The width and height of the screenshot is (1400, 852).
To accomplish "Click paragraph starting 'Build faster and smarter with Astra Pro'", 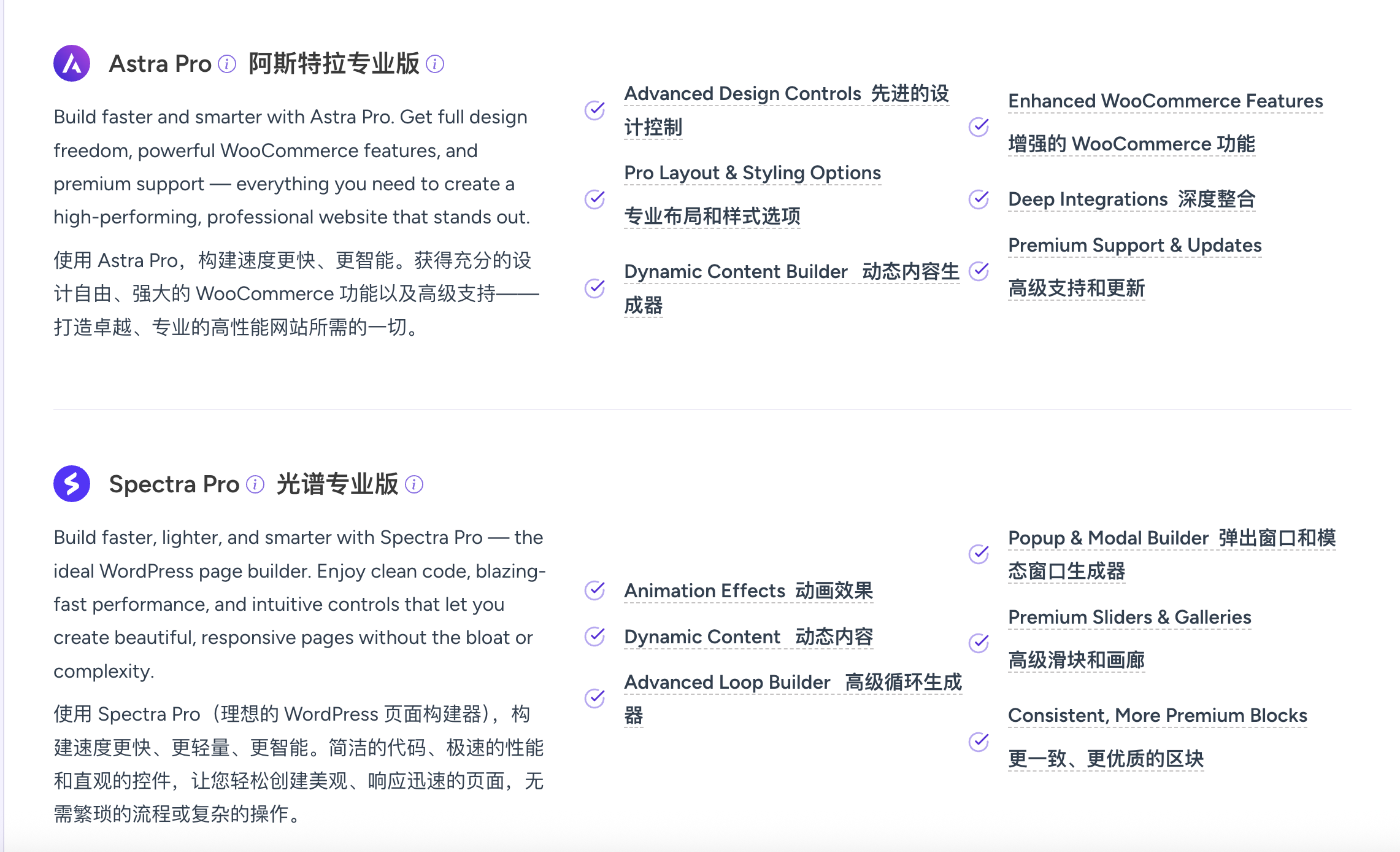I will point(292,167).
